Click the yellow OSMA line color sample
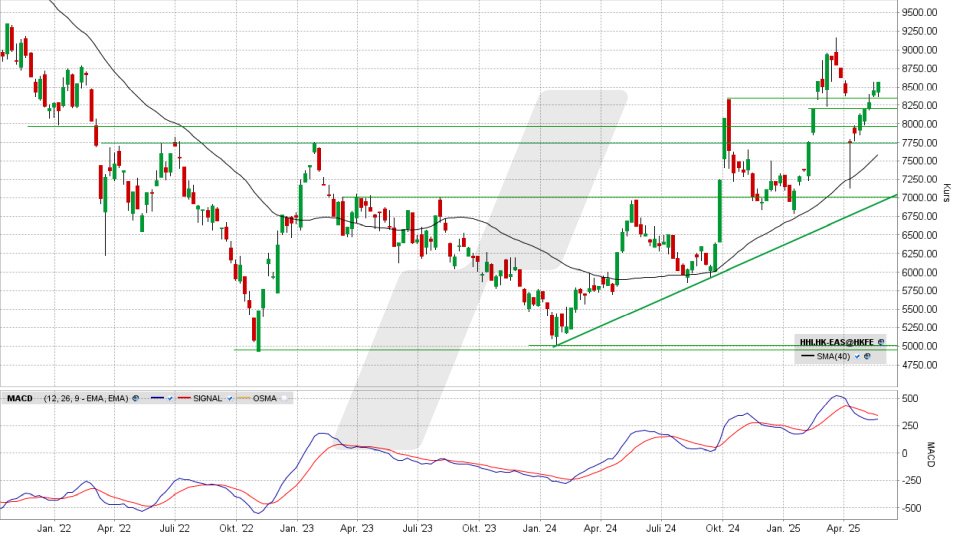The width and height of the screenshot is (960, 540). point(244,398)
